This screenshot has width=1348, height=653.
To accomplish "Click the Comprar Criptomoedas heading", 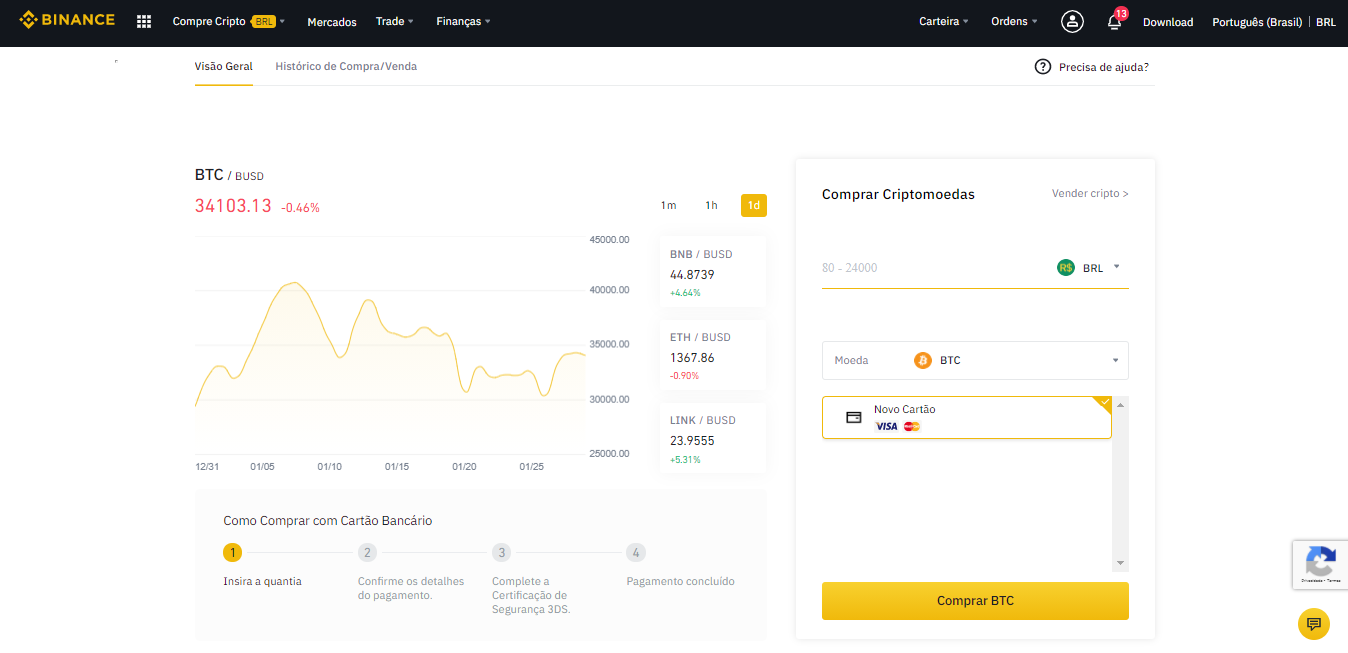I will pyautogui.click(x=898, y=194).
